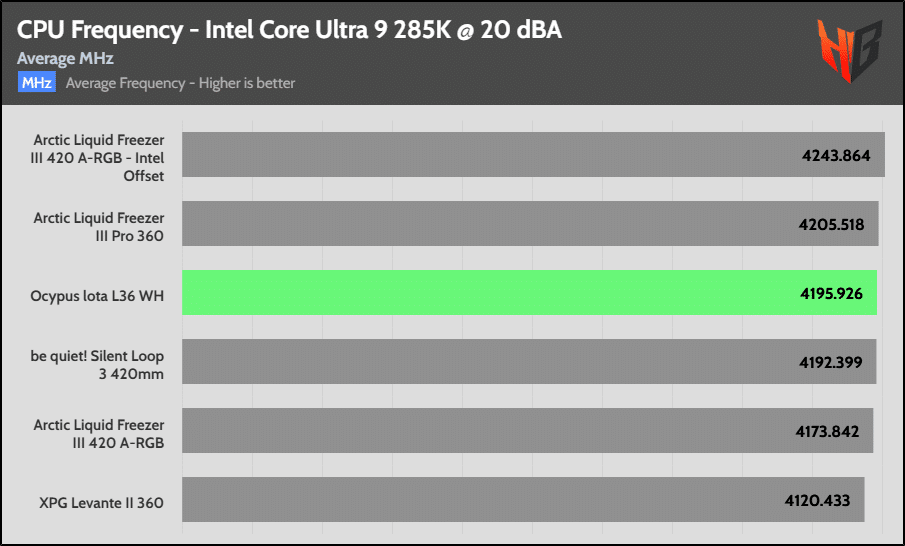Click the CPU Frequency chart title
The width and height of the screenshot is (905, 546).
click(289, 29)
